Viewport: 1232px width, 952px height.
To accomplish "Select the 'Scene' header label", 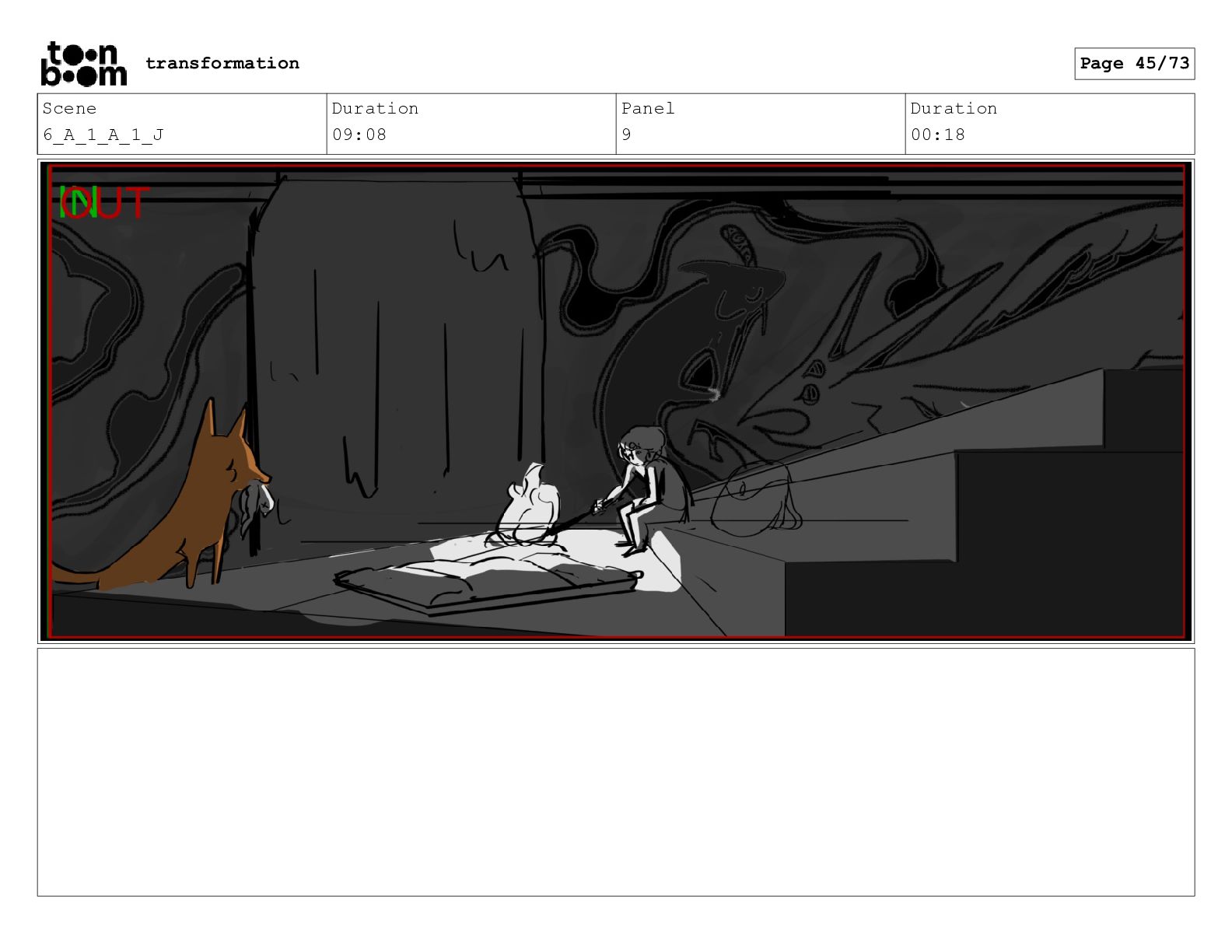I will tap(69, 108).
